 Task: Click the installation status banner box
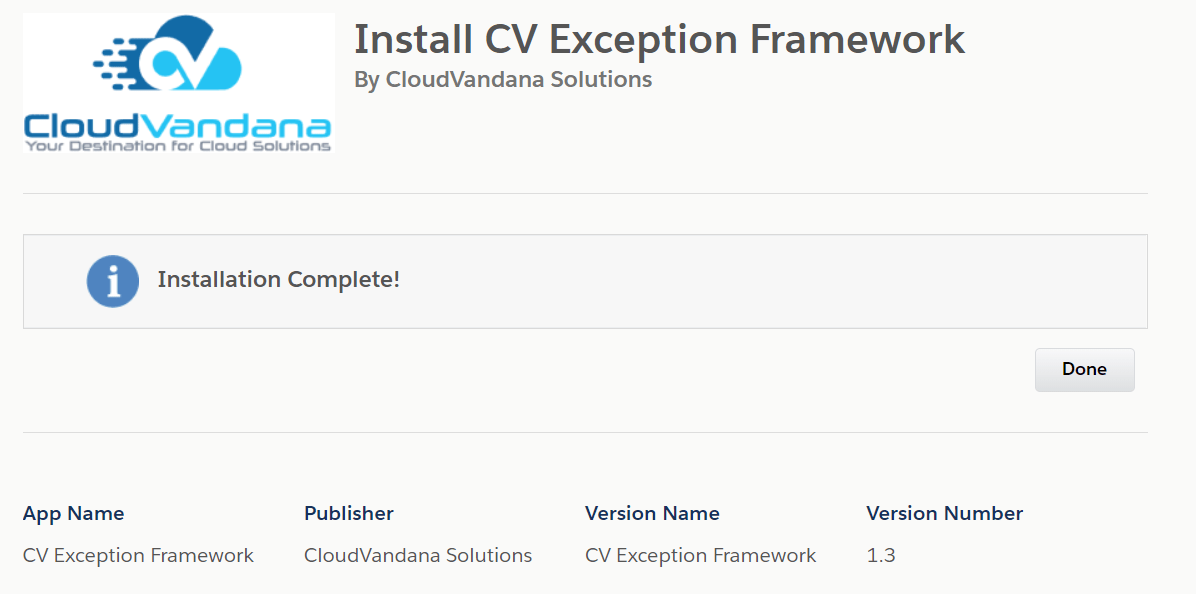point(585,281)
